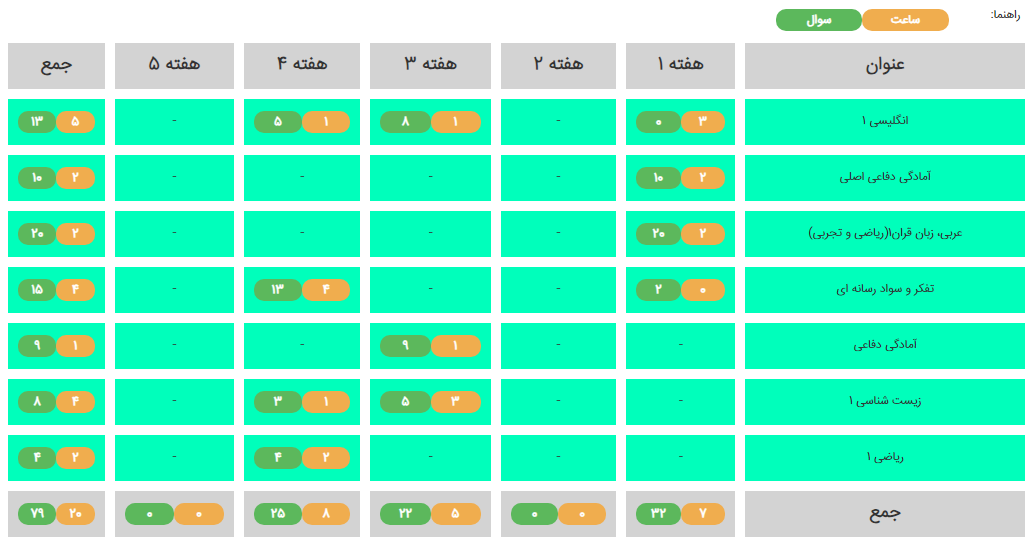Click the green 9-questions badge in آمادگی دفاعی, week 3

point(406,346)
